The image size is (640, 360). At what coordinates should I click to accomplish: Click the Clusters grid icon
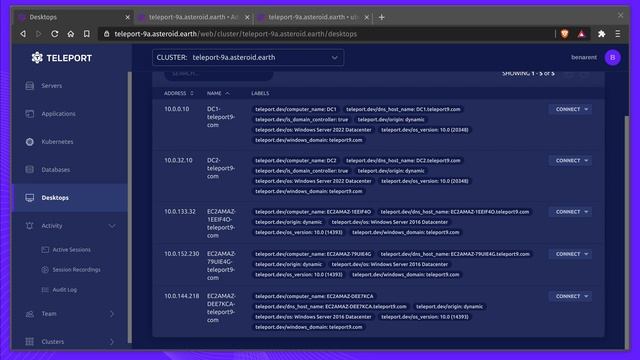pos(30,342)
